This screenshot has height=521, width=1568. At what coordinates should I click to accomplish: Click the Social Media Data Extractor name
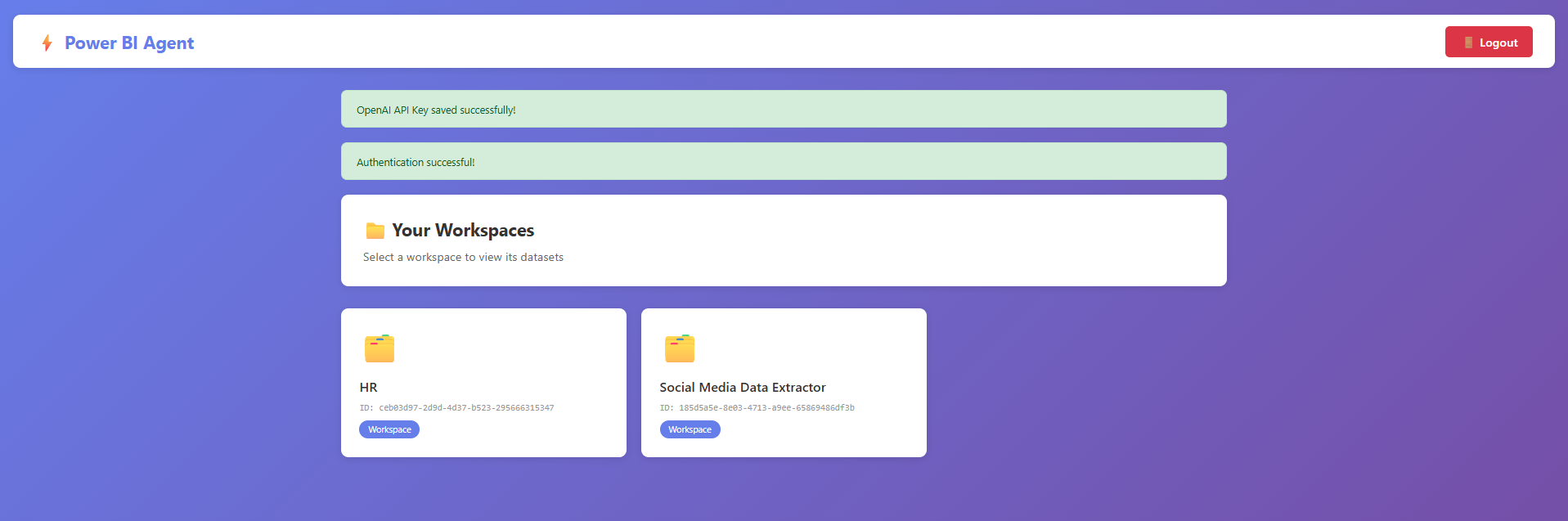pos(743,388)
